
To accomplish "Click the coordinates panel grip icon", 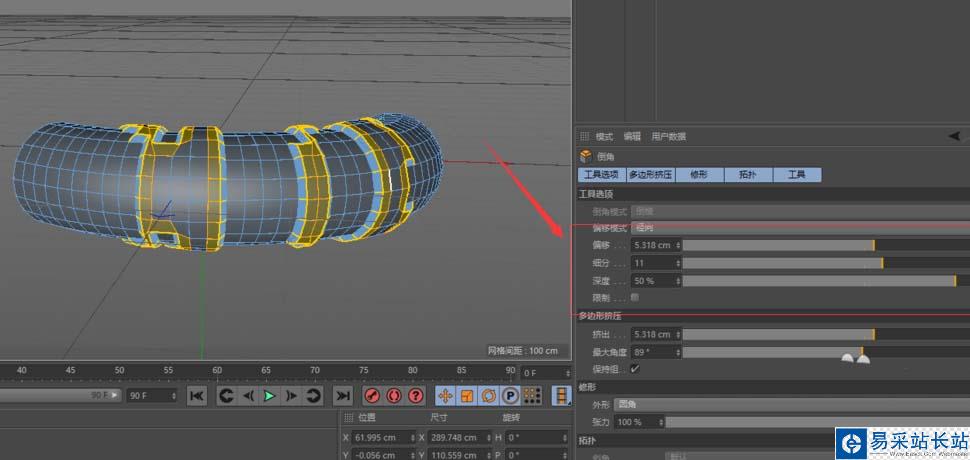I will tap(348, 418).
